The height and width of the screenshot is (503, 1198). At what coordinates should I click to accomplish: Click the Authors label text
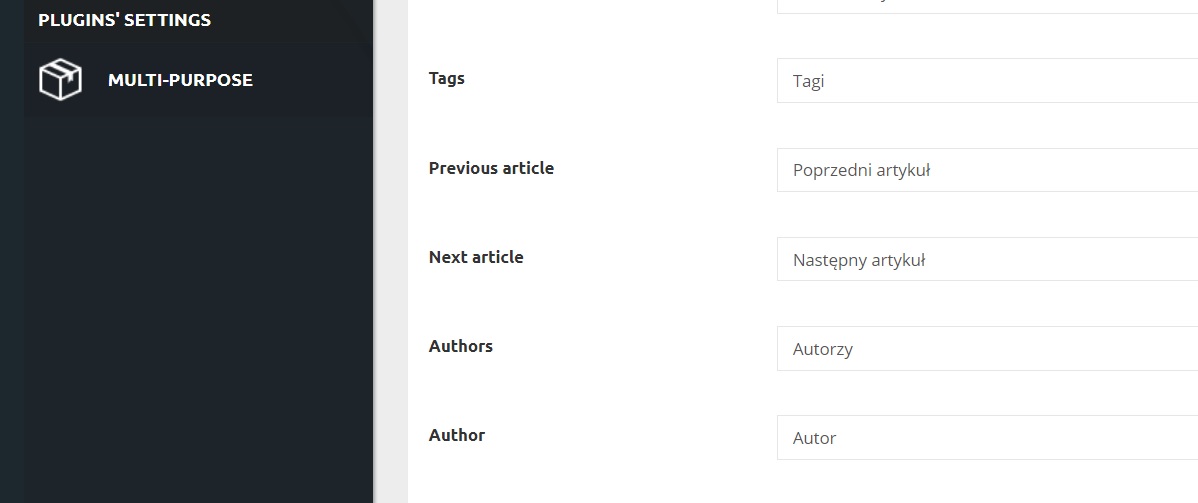point(461,346)
